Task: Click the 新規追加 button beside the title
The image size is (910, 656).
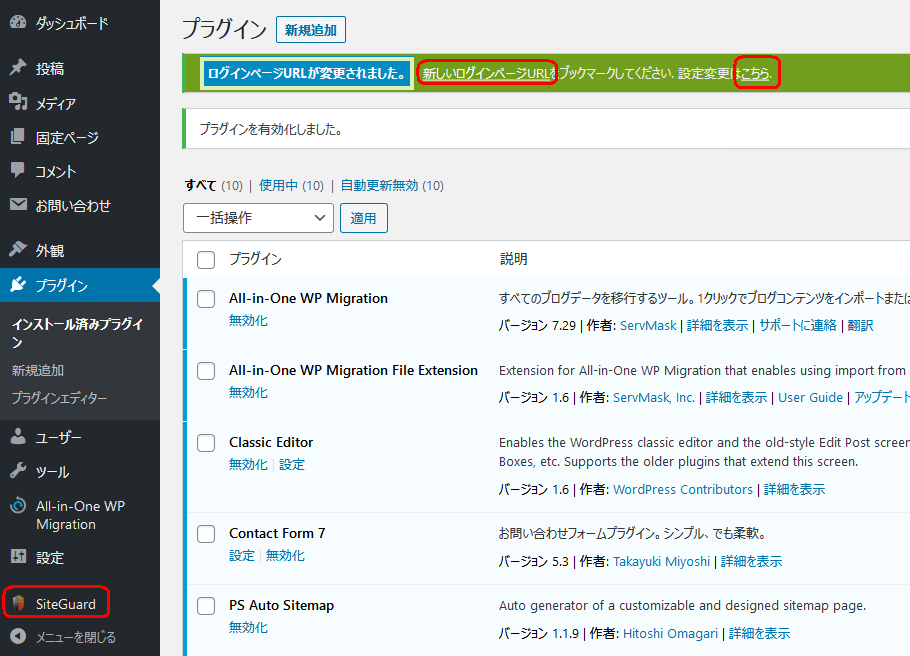Action: tap(310, 30)
